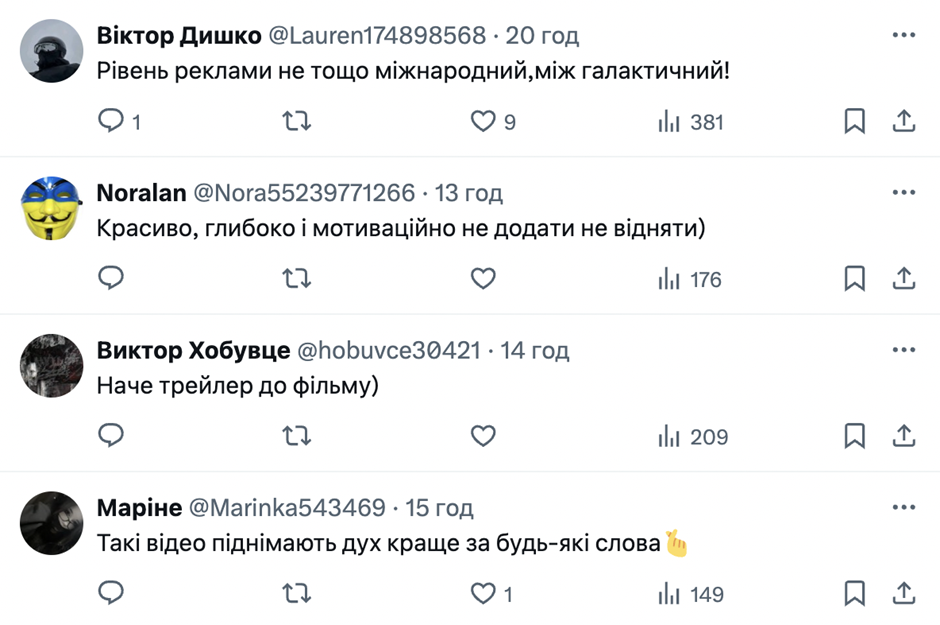Open Noralan's profile avatar
The image size is (940, 625).
click(x=51, y=207)
